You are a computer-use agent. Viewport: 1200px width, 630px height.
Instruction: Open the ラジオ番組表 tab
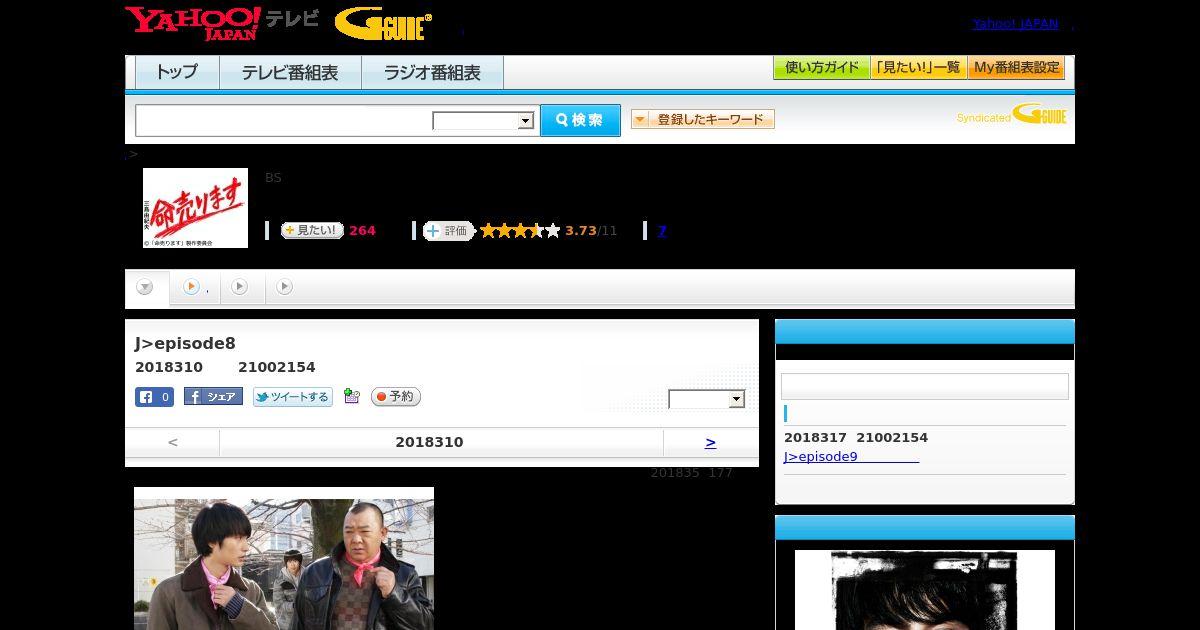[x=432, y=73]
